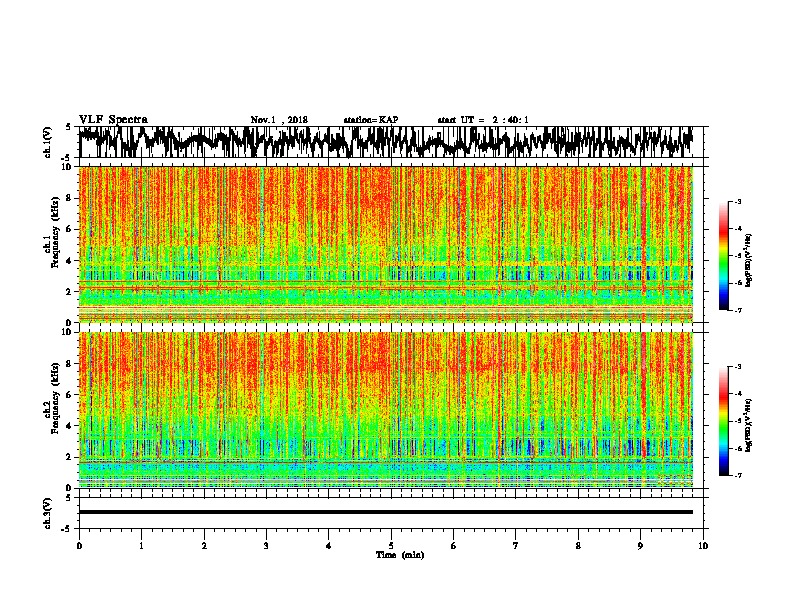The image size is (792, 612).
Task: Click the time-axis tick label '7'
Action: point(516,546)
